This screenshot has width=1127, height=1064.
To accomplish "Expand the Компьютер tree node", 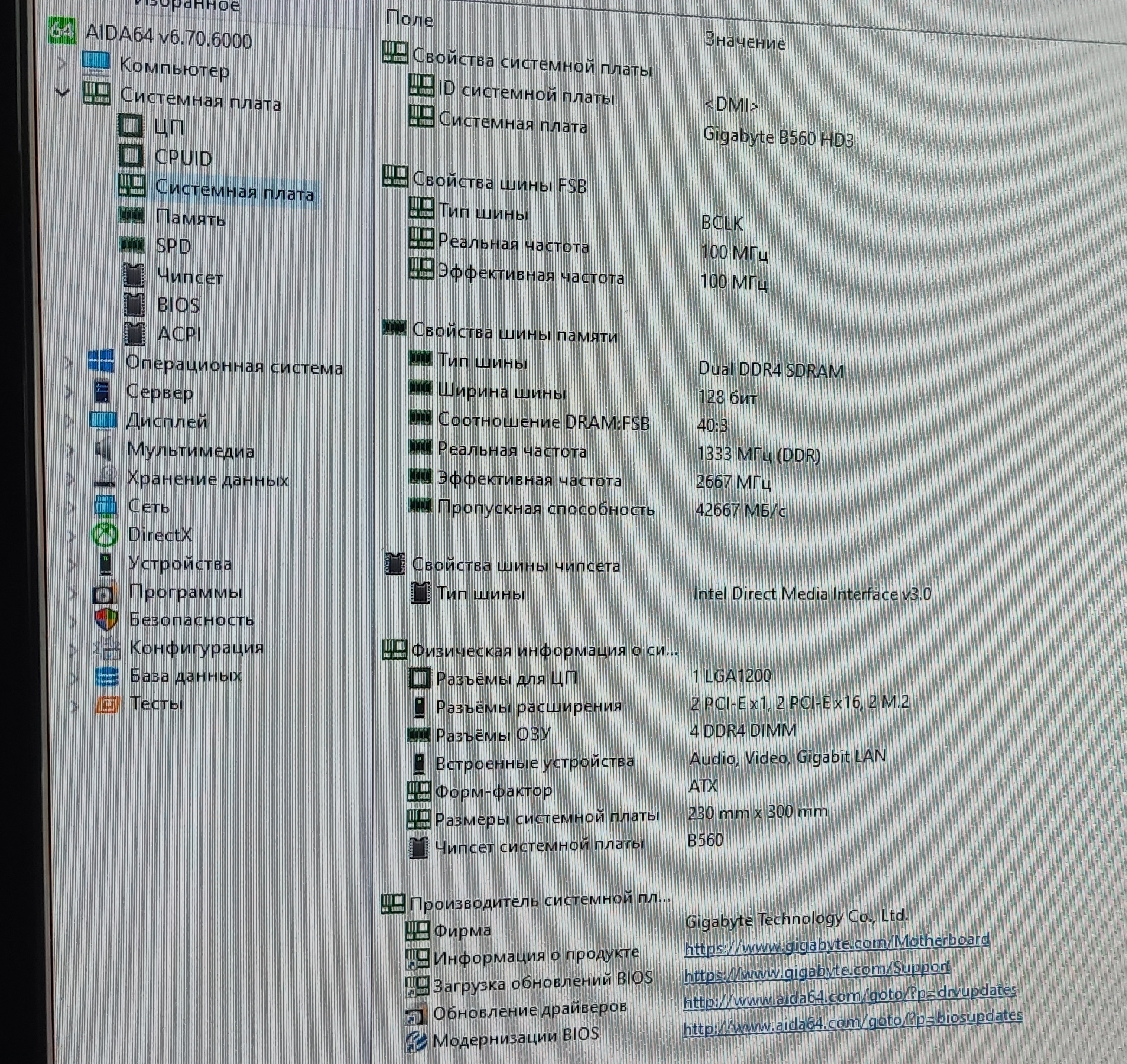I will [61, 63].
